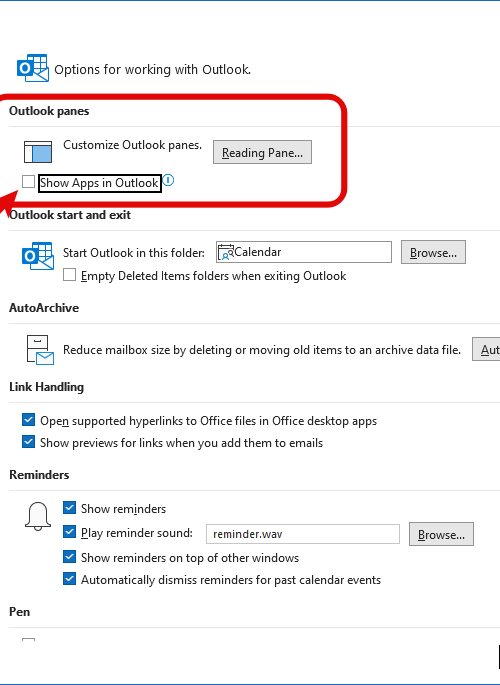
Task: Enable Show Apps in Outlook checkbox
Action: pos(28,181)
